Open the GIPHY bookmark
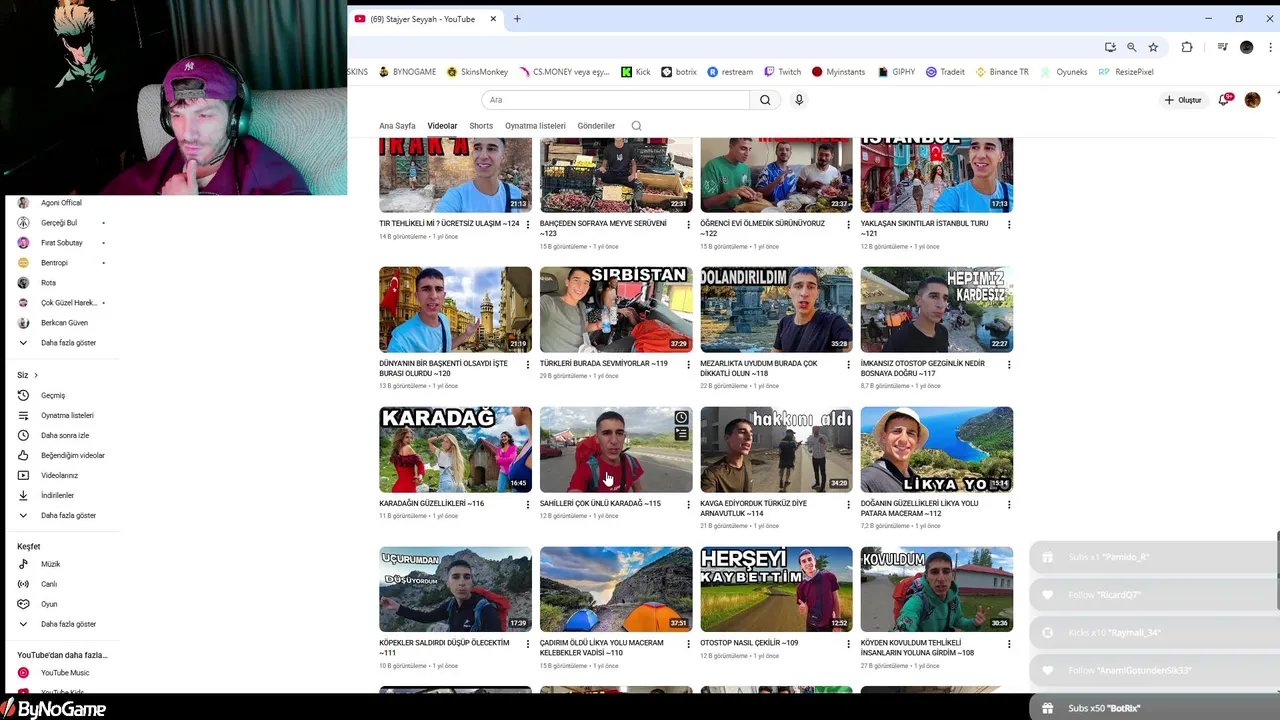Image resolution: width=1280 pixels, height=720 pixels. point(897,72)
